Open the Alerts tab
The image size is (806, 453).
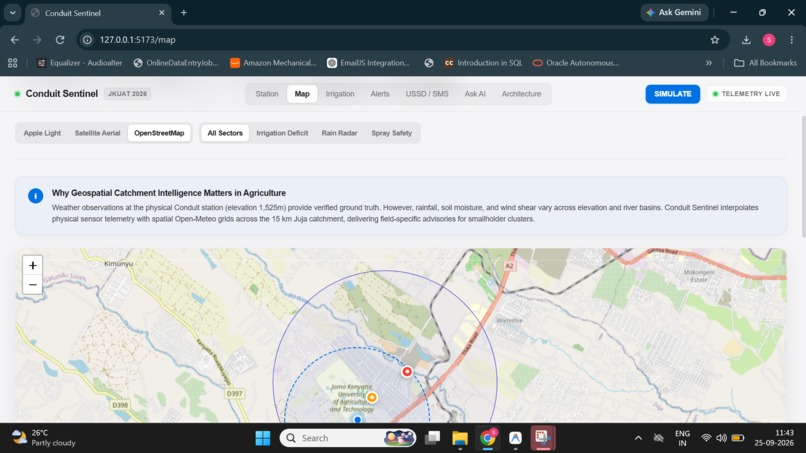click(x=380, y=94)
